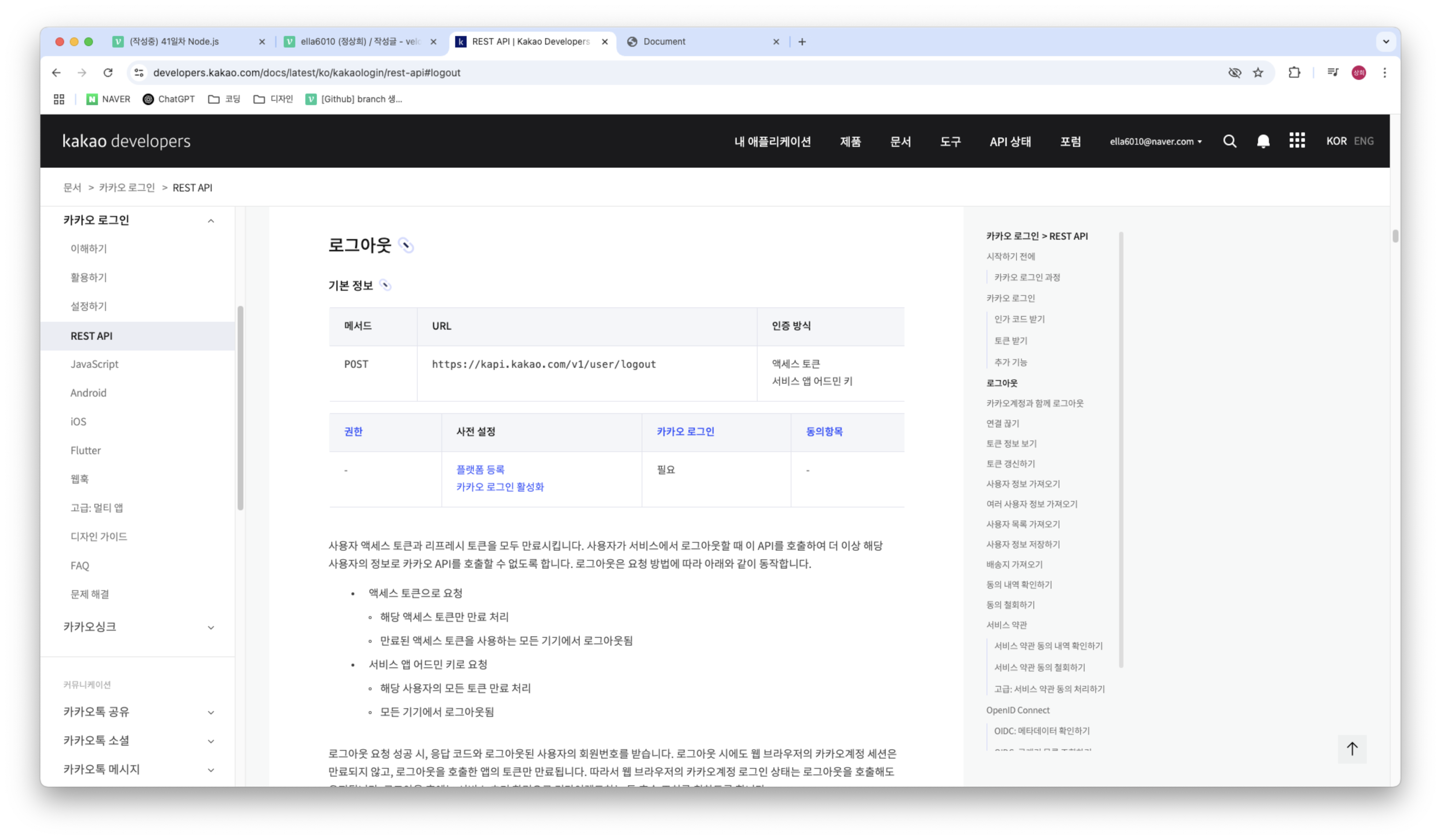Open the Extensions puzzle icon
This screenshot has height=840, width=1441.
[x=1294, y=73]
